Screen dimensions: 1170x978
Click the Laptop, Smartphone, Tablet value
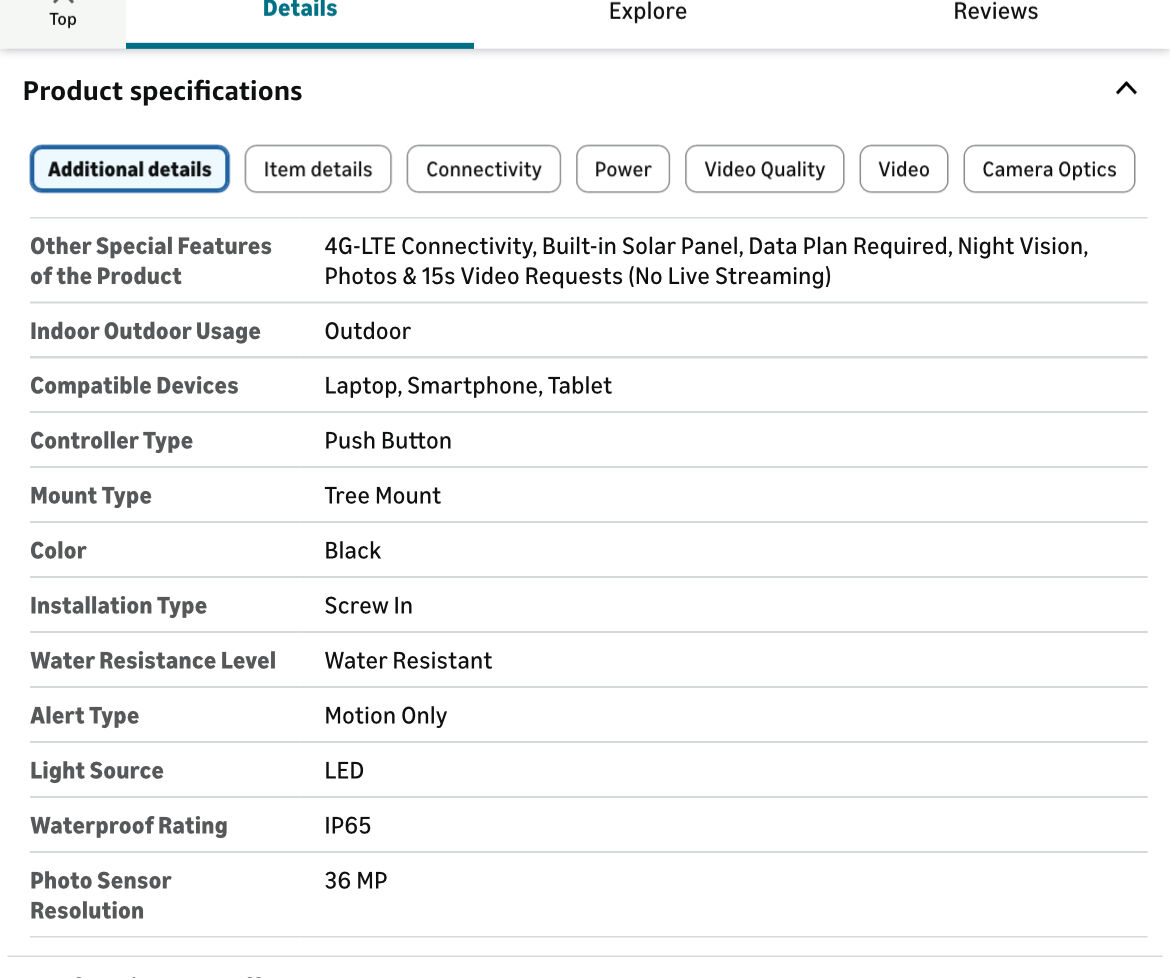pyautogui.click(x=468, y=386)
